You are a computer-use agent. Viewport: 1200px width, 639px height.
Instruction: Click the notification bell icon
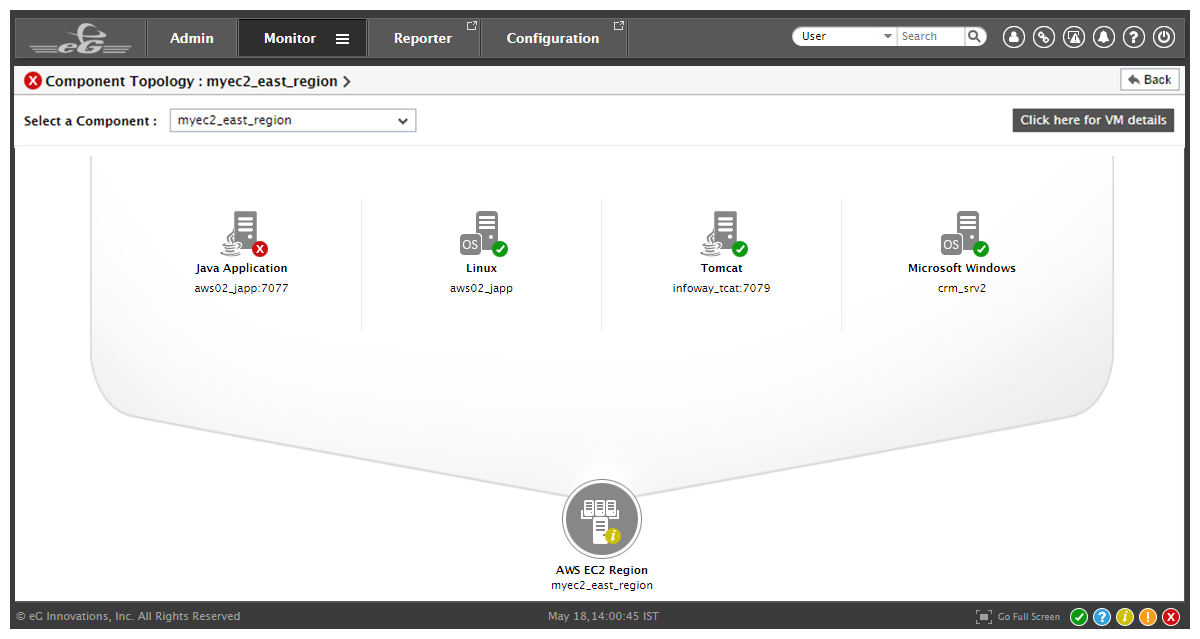pos(1104,37)
